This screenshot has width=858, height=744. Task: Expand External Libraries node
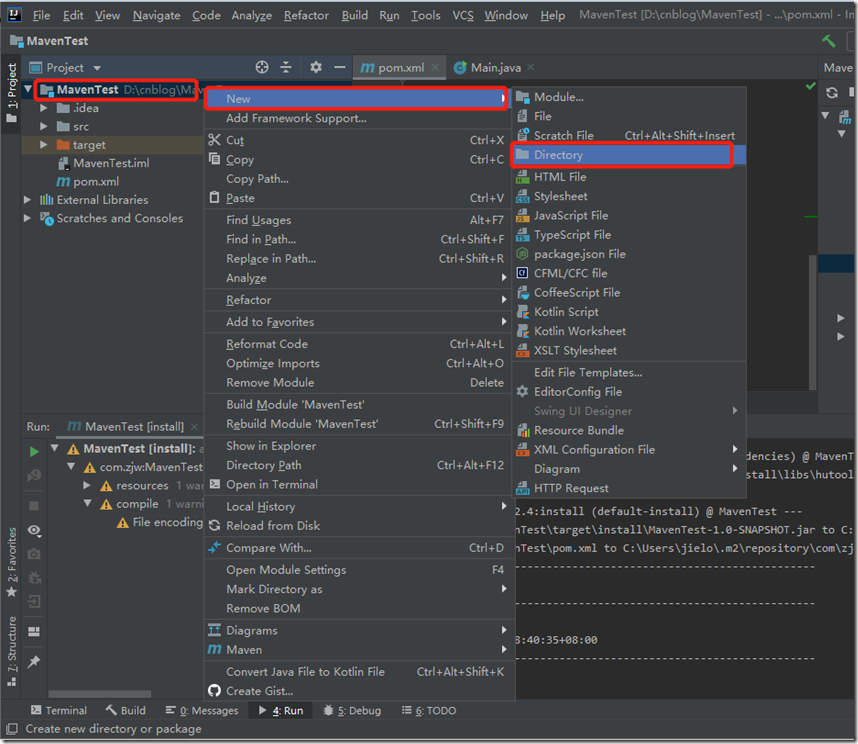(27, 200)
